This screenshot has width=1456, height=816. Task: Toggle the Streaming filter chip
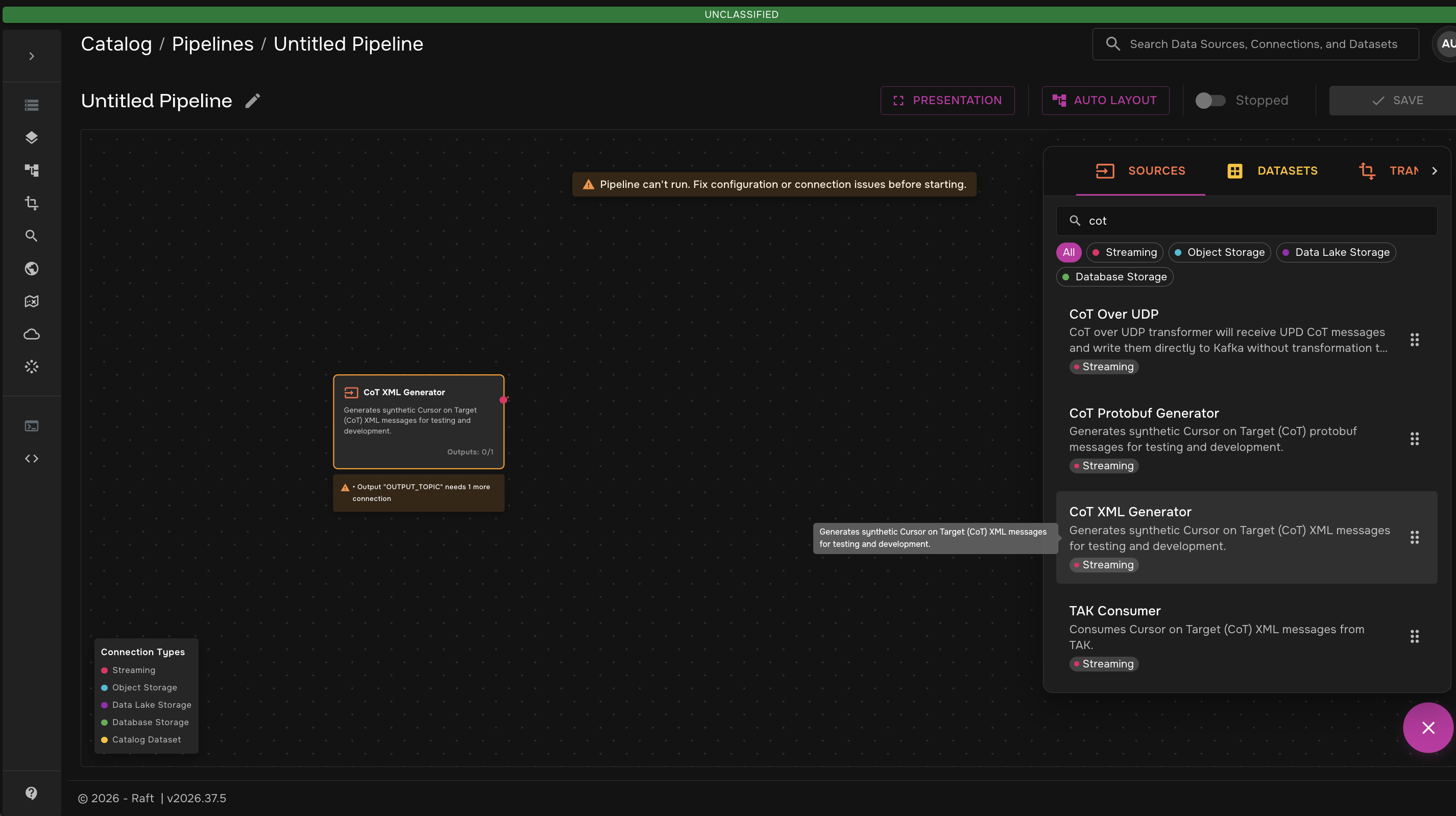[1124, 252]
